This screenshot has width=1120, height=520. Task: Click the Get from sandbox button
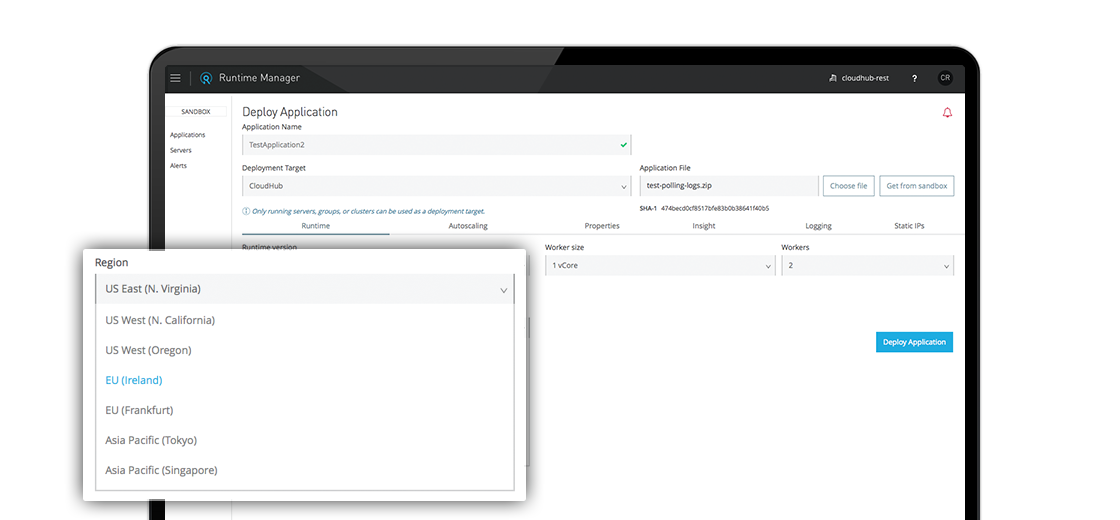tap(916, 186)
